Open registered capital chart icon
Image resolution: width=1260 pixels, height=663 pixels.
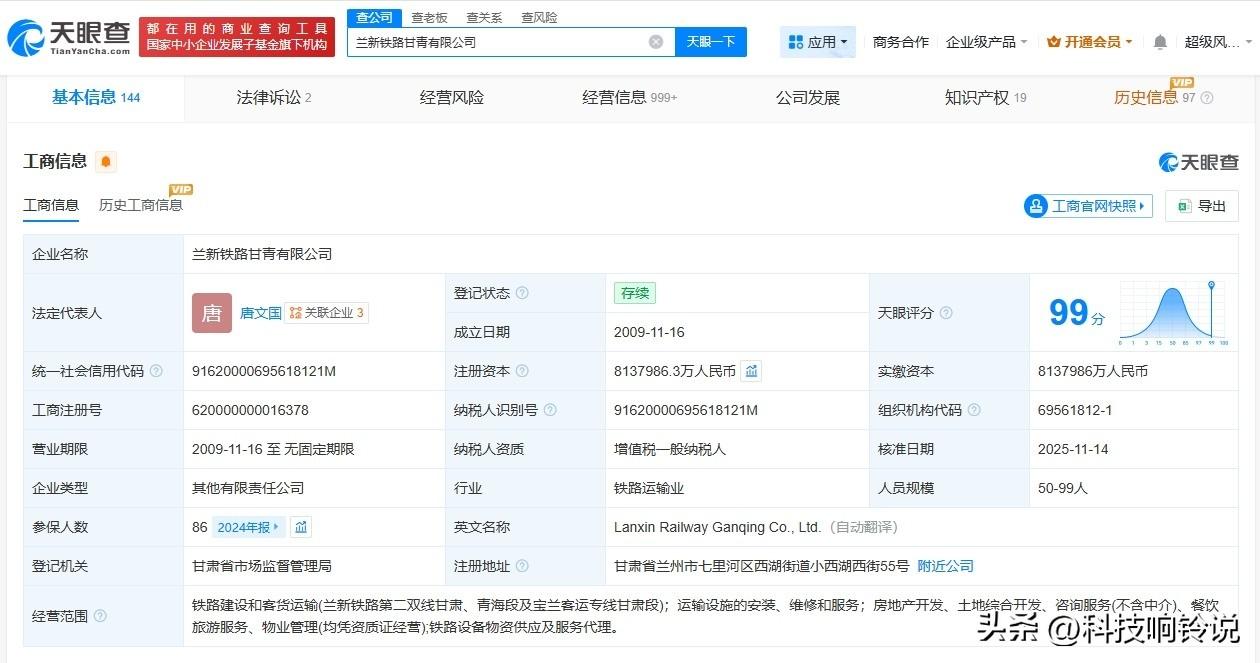(752, 371)
